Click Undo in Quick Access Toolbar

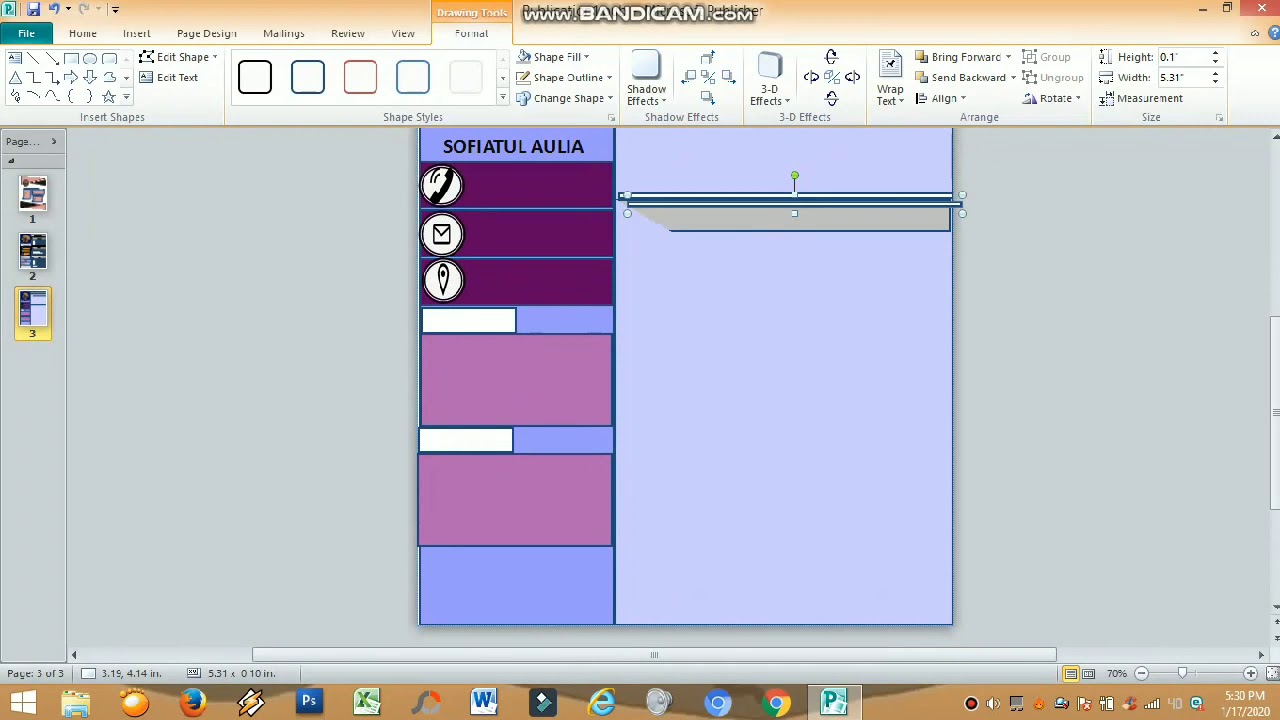(x=54, y=9)
